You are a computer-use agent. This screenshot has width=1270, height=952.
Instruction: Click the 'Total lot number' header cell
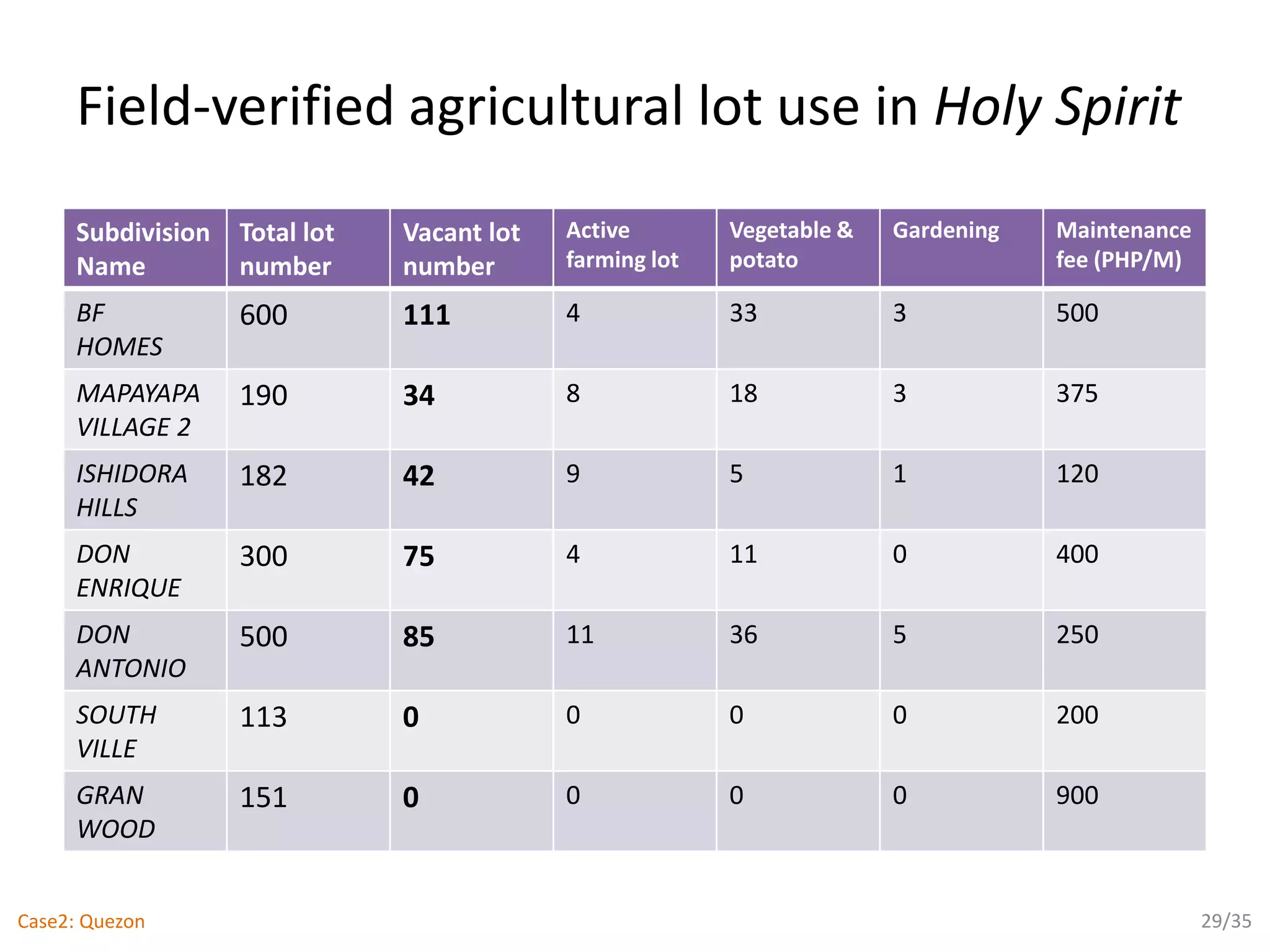pyautogui.click(x=287, y=249)
